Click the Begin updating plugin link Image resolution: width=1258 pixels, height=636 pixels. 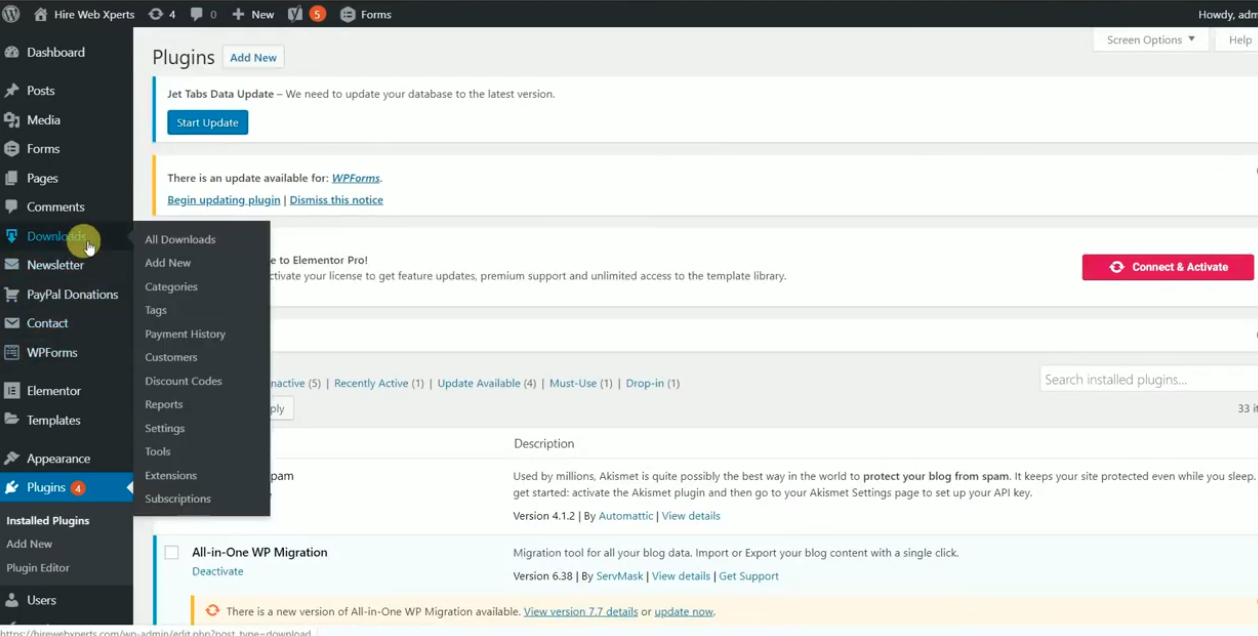[224, 200]
